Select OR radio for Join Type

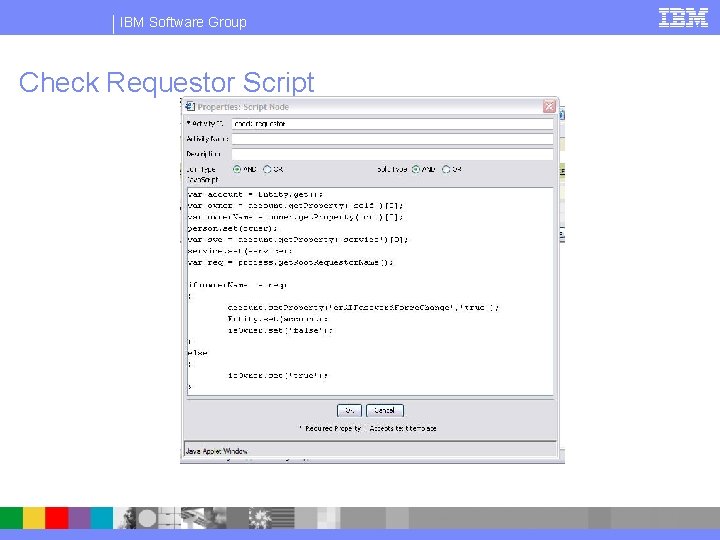[x=267, y=169]
